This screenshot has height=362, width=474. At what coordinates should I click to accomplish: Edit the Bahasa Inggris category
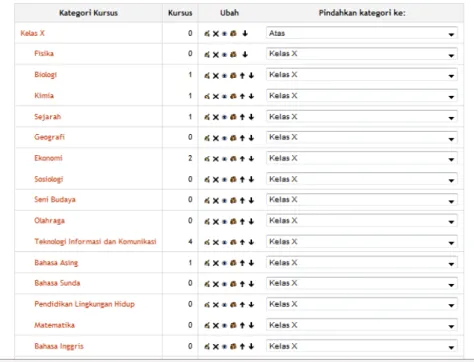[207, 347]
